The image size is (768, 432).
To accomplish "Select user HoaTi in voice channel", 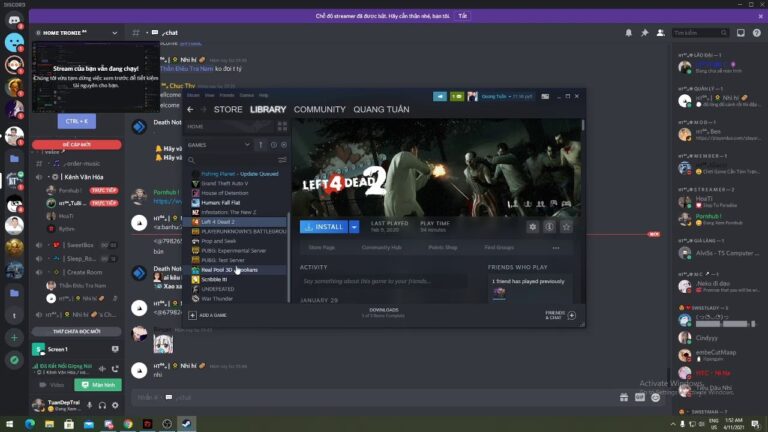I will (x=66, y=216).
